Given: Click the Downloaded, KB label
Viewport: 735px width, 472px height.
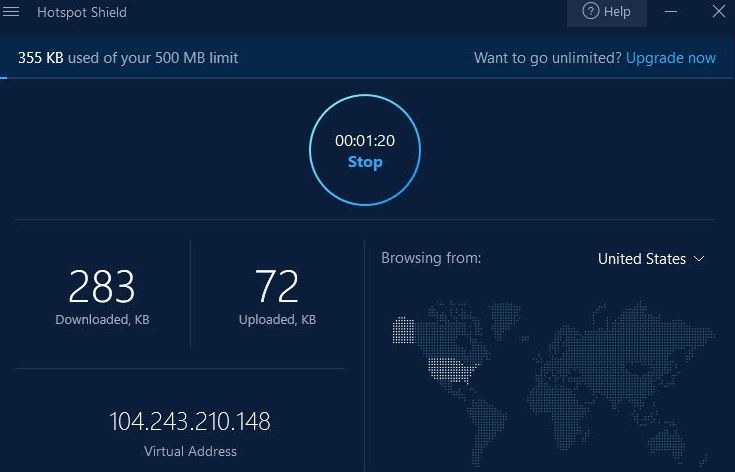Looking at the screenshot, I should pos(102,320).
